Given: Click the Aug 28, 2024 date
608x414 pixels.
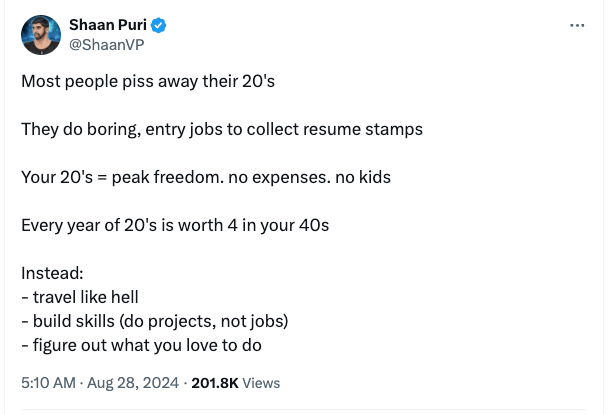Looking at the screenshot, I should coord(133,383).
